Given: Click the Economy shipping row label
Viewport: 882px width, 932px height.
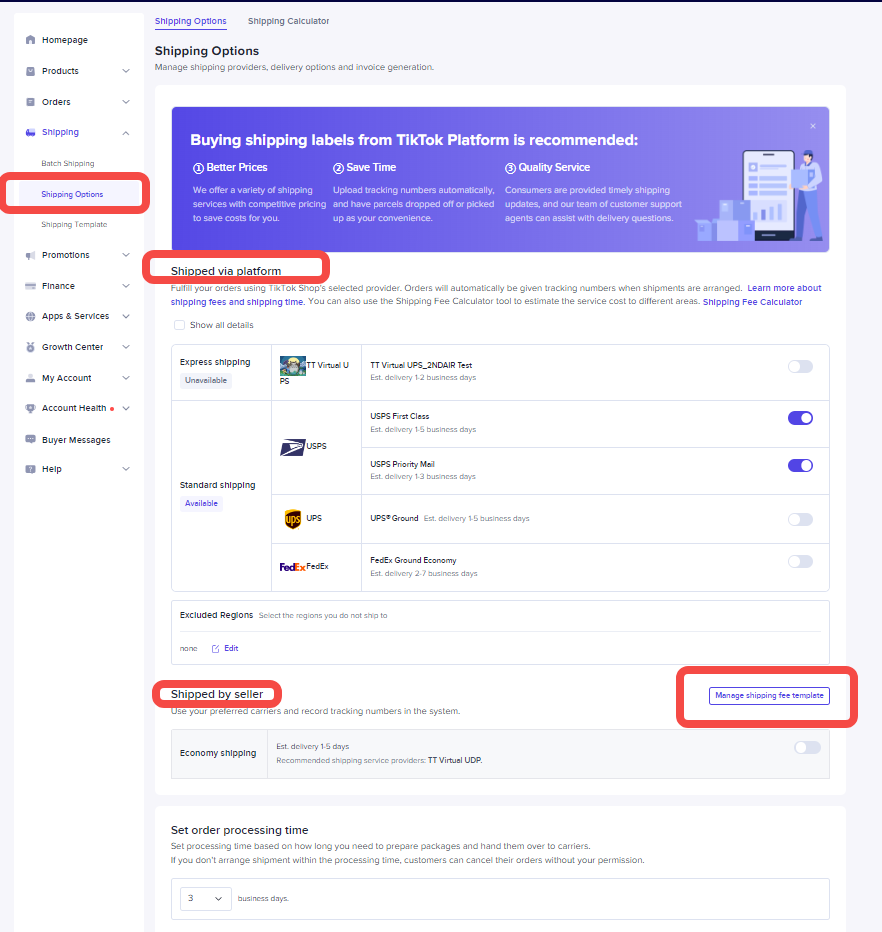Looking at the screenshot, I should coord(218,753).
